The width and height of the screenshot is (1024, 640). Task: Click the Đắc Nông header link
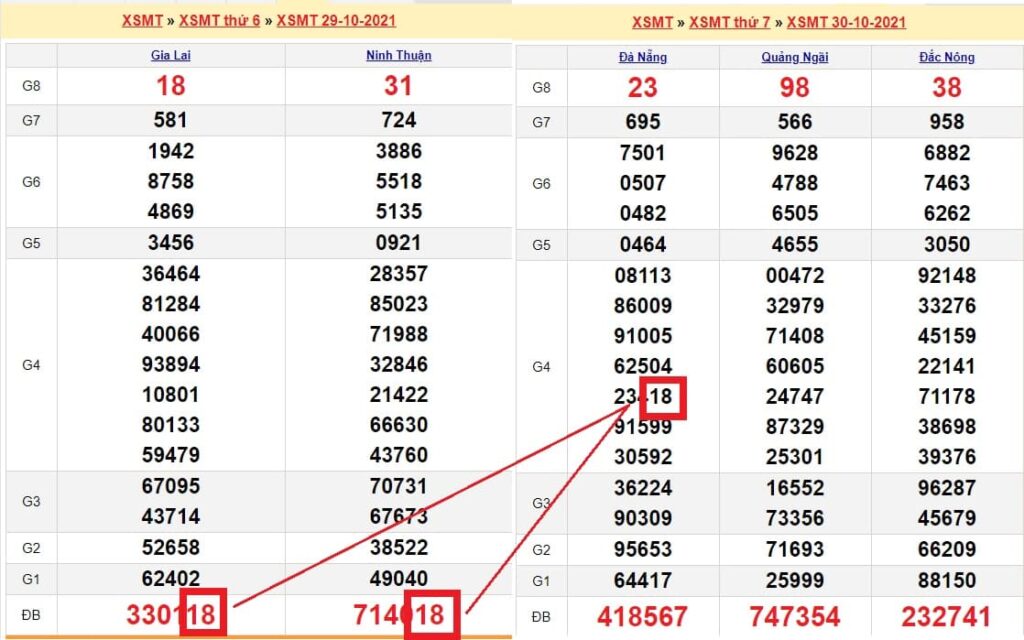point(946,58)
